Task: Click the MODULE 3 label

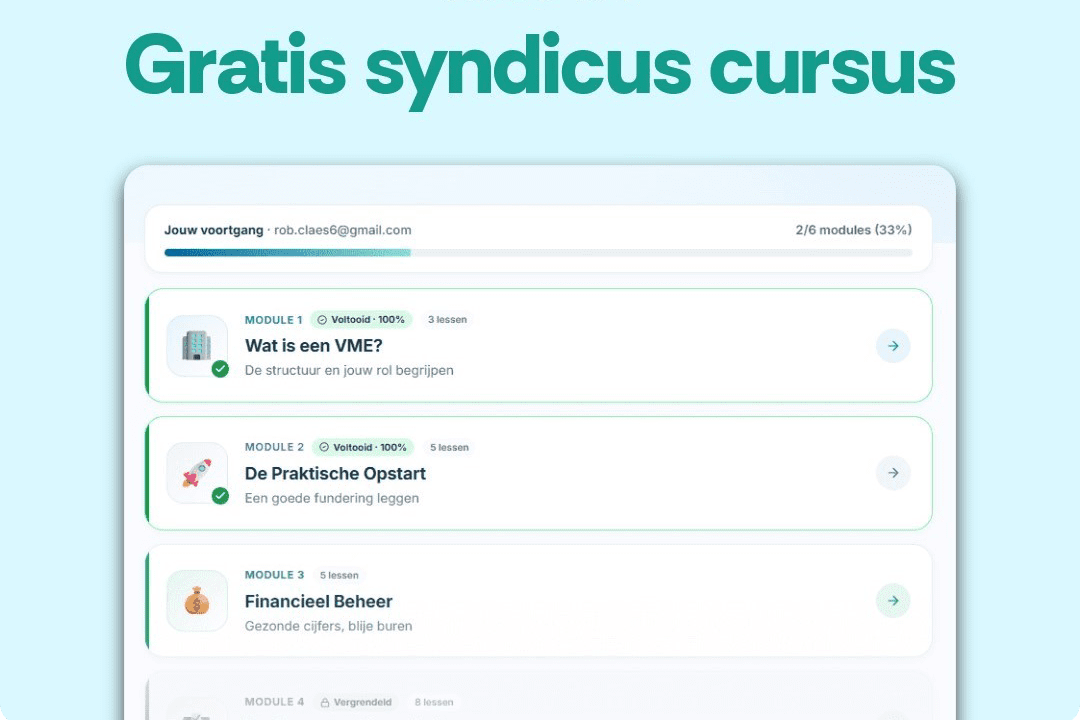Action: tap(274, 575)
